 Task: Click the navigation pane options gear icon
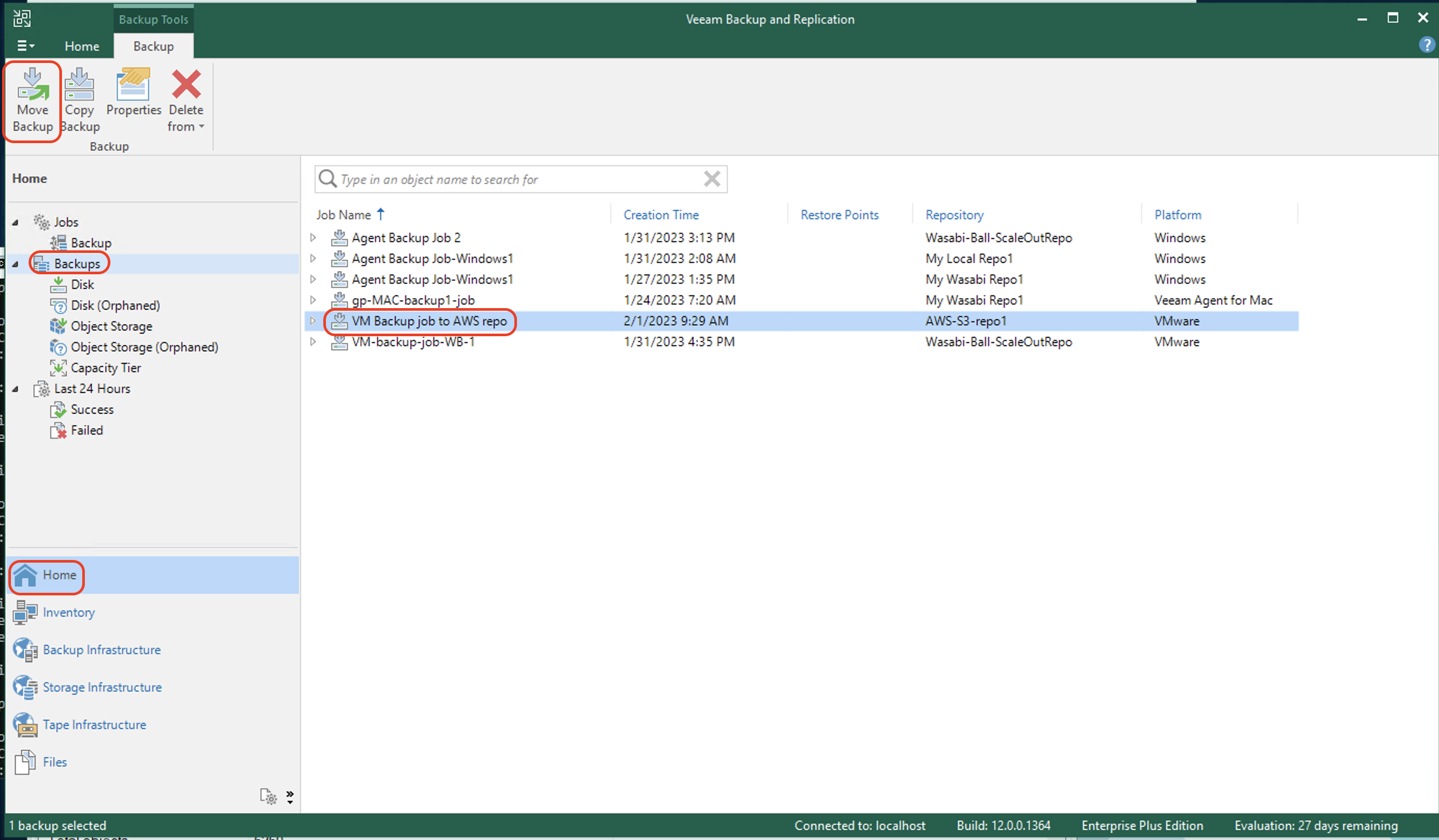click(269, 796)
